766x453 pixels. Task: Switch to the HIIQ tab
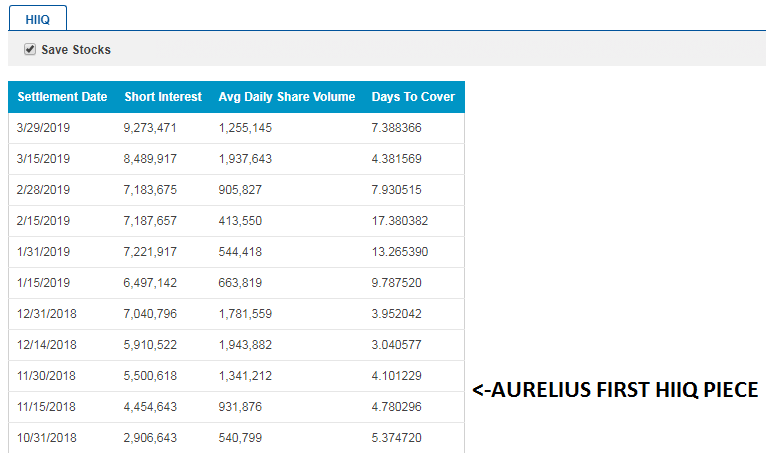coord(38,19)
